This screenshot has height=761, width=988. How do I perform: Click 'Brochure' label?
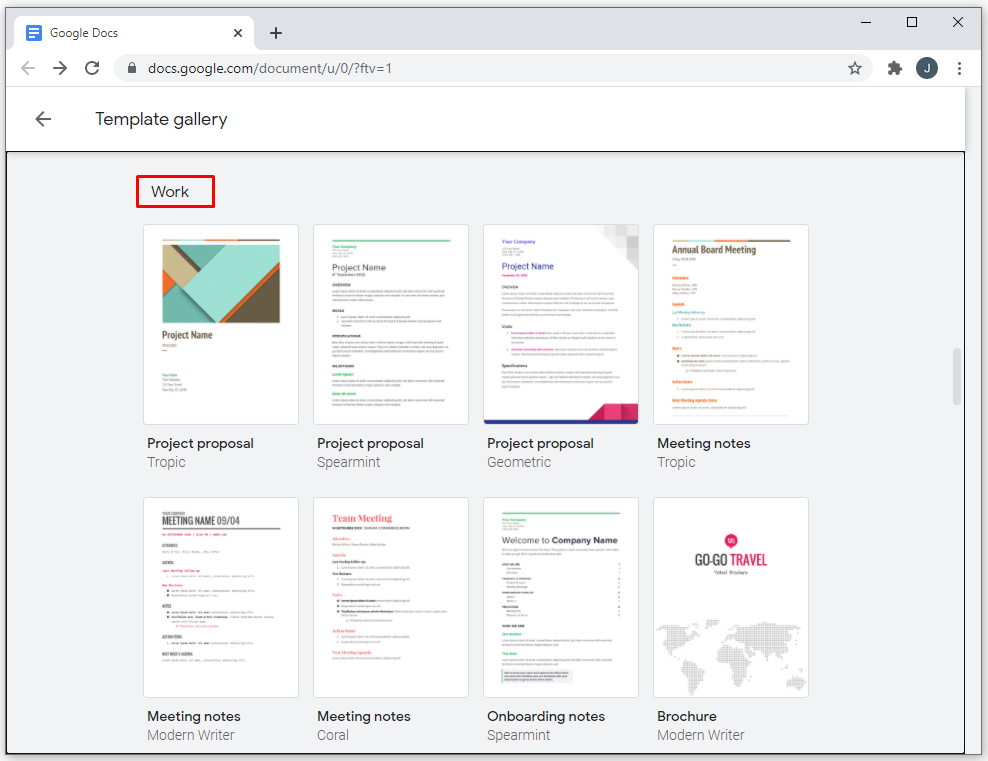(687, 716)
